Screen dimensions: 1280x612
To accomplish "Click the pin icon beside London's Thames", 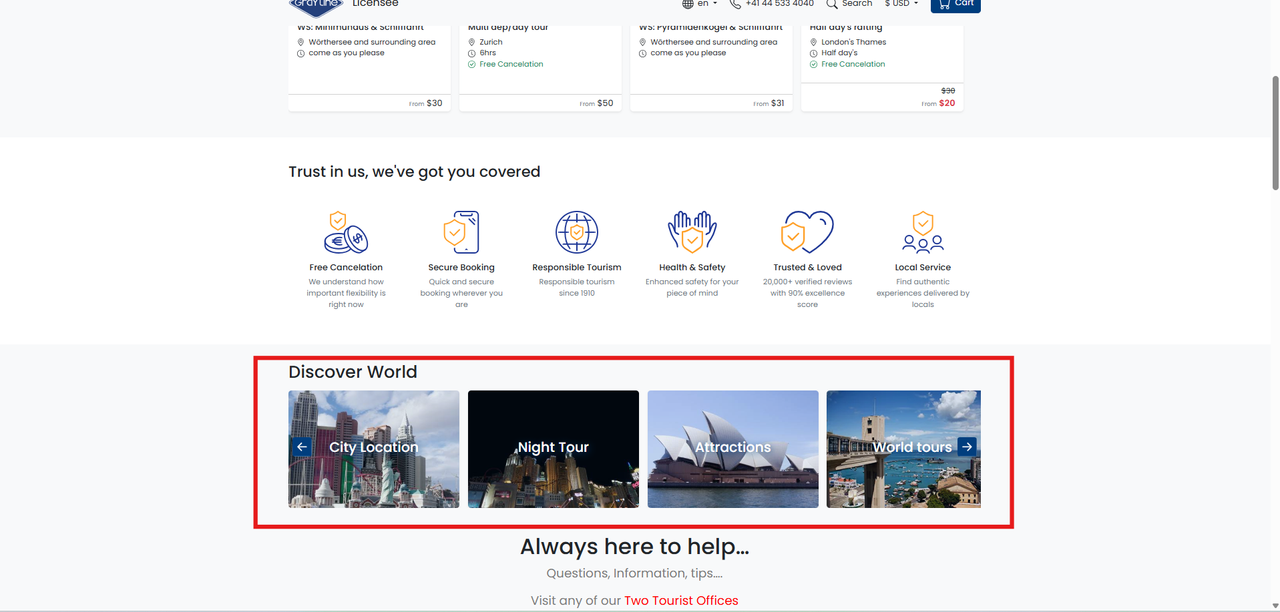I will coord(813,42).
